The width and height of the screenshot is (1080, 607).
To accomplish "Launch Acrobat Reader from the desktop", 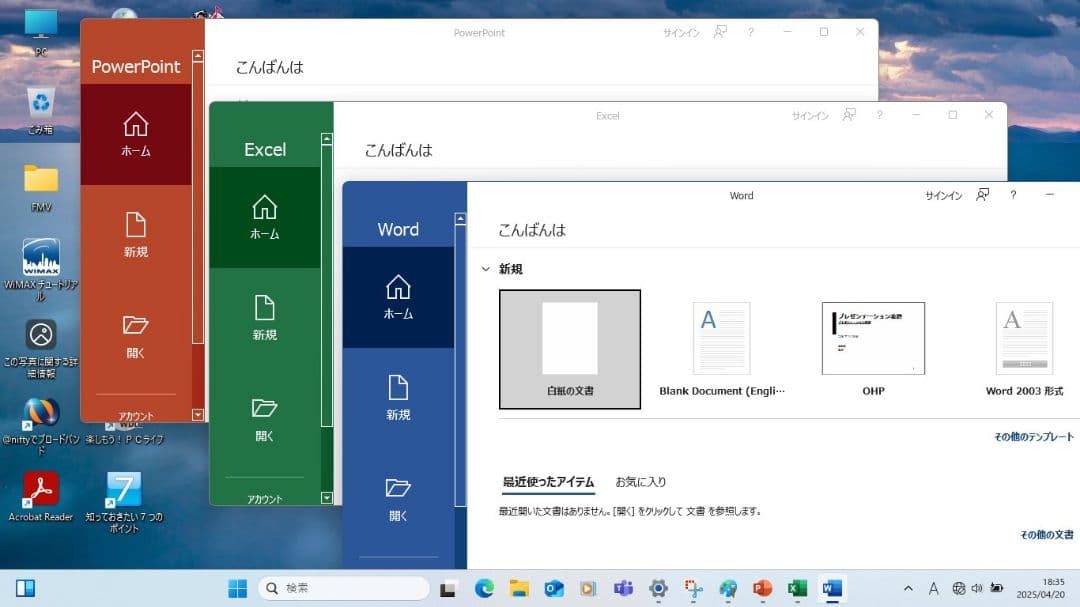I will point(40,495).
